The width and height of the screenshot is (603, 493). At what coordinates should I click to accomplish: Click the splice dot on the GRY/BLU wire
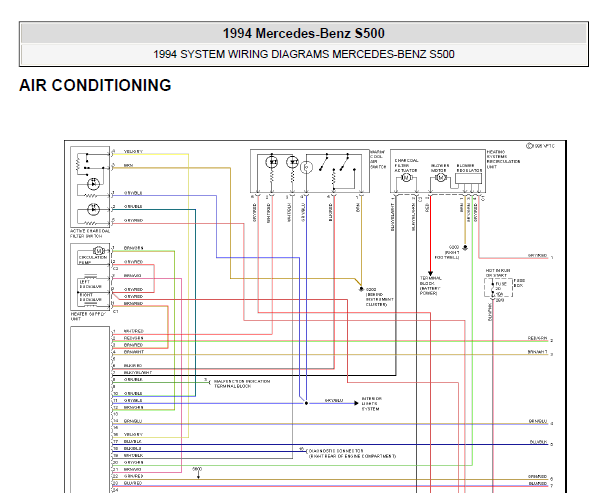pyautogui.click(x=306, y=403)
